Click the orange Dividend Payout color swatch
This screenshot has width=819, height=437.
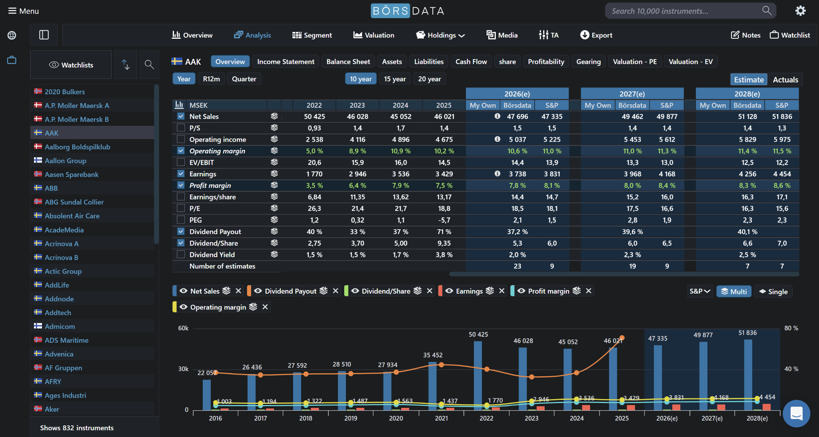coord(250,291)
